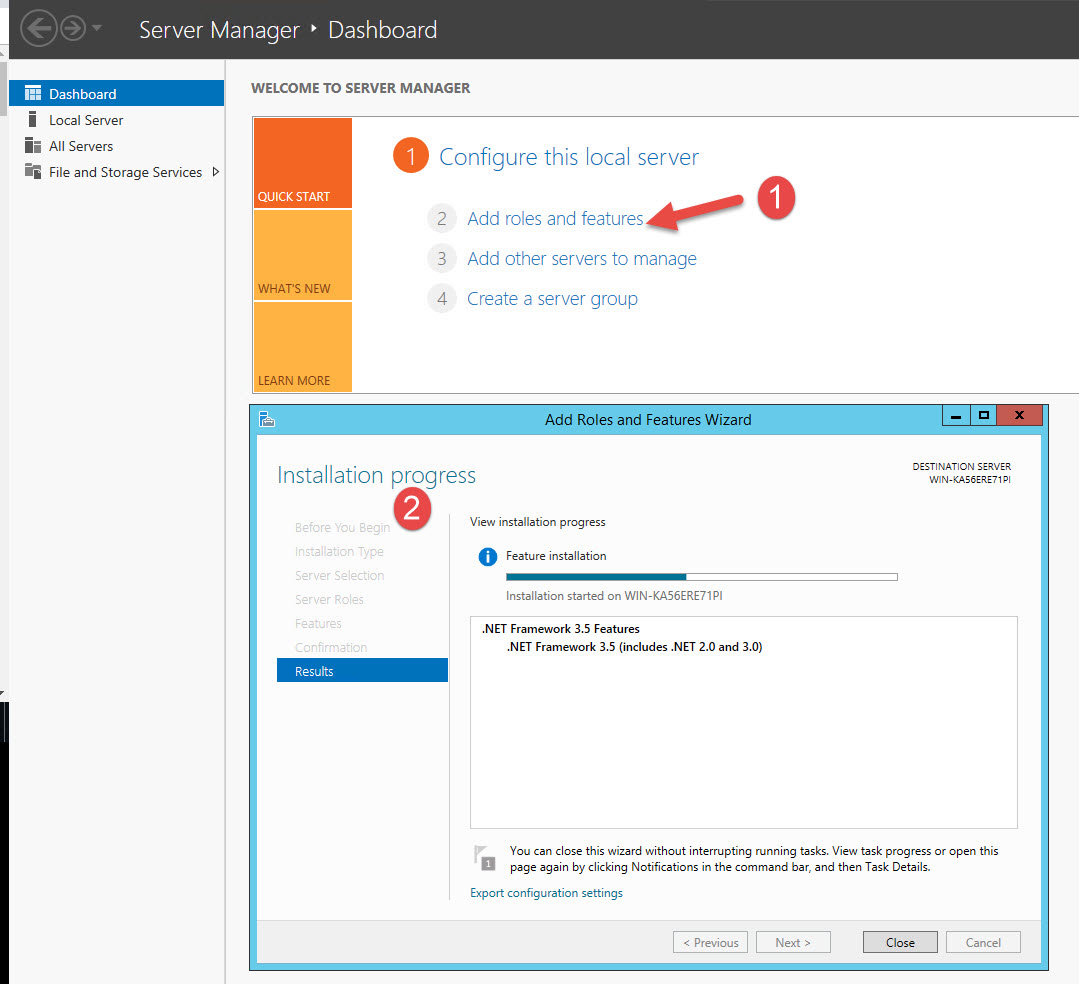The height and width of the screenshot is (984, 1079).
Task: Click the WIN-KA56ERE71PI destination server name
Action: (x=970, y=480)
